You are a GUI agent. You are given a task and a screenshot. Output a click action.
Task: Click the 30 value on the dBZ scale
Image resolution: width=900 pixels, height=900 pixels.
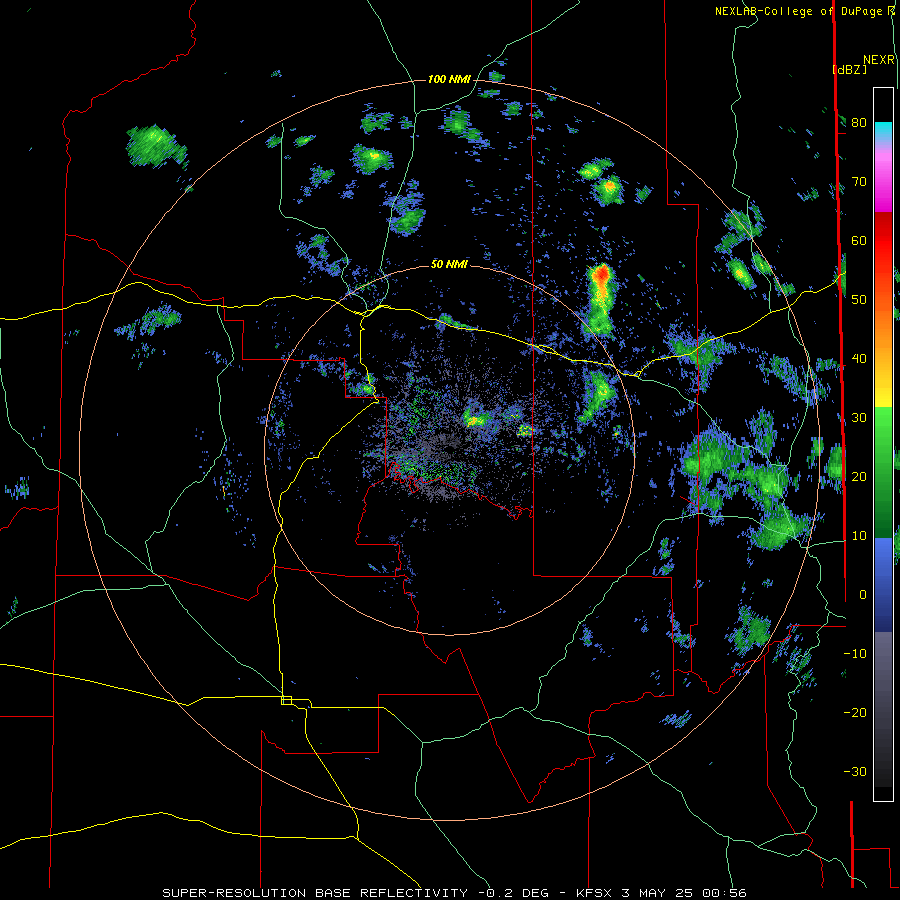[859, 417]
